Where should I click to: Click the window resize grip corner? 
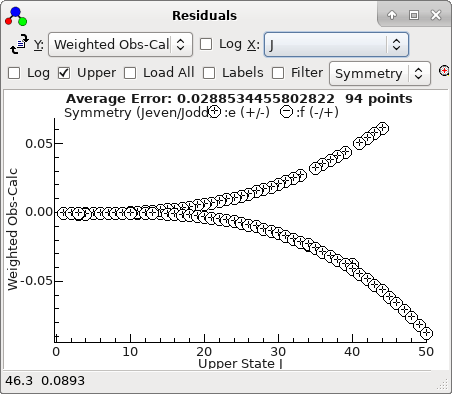[x=442, y=384]
